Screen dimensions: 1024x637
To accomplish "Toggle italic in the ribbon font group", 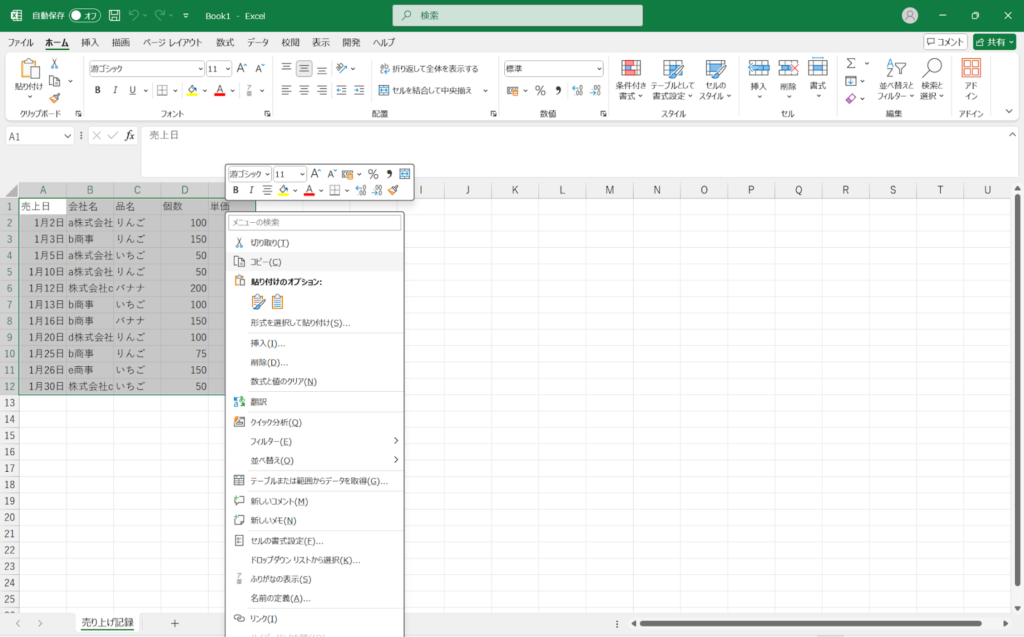I will [116, 90].
